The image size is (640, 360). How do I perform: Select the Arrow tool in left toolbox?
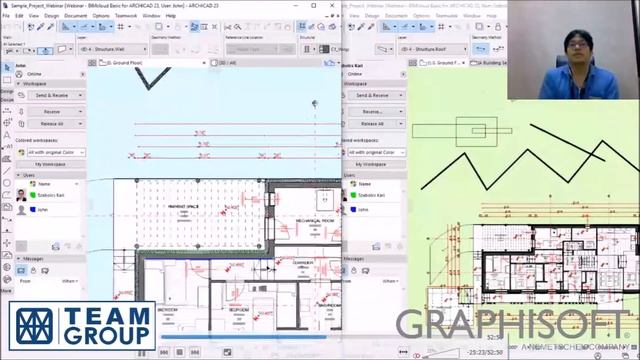(x=7, y=68)
